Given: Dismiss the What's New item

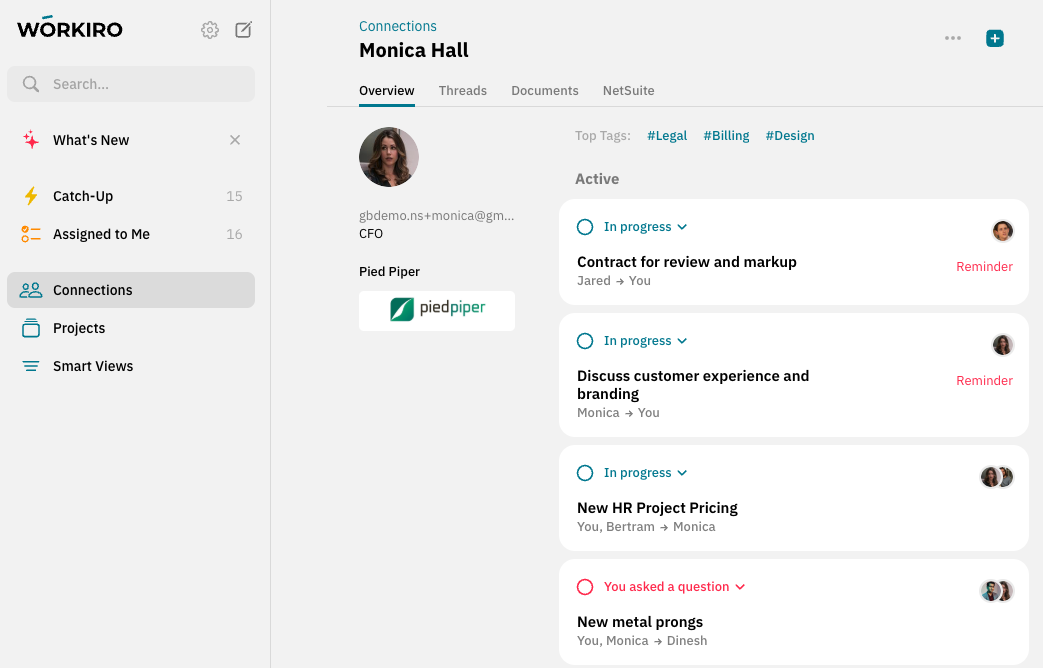Looking at the screenshot, I should pyautogui.click(x=235, y=140).
